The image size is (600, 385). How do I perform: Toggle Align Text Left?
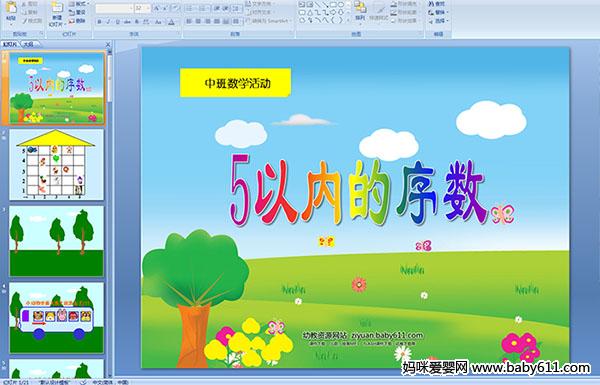click(189, 21)
